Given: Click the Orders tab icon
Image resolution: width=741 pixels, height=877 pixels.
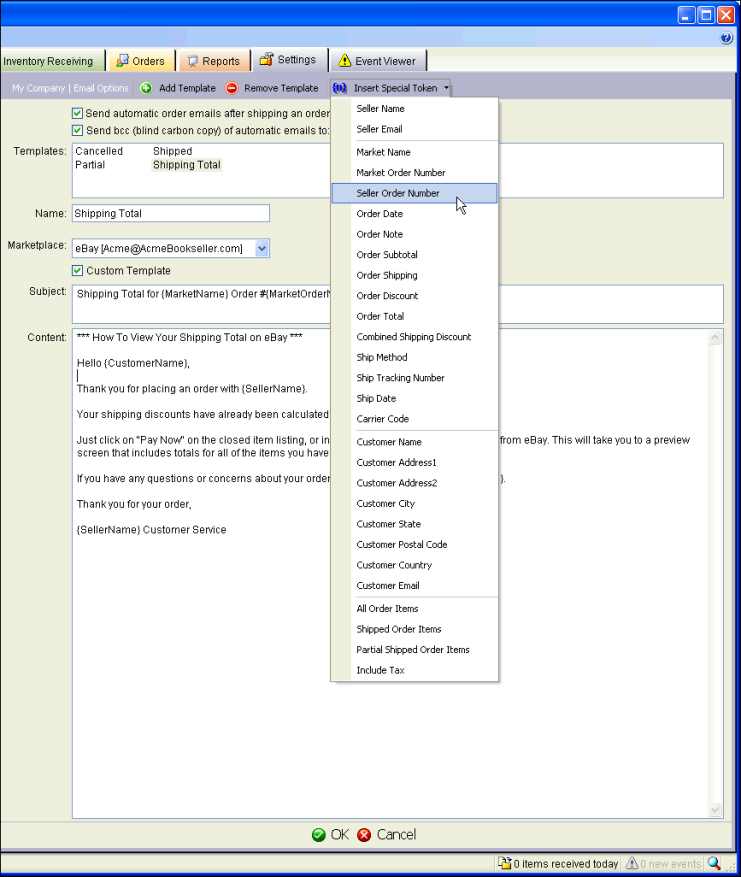Looking at the screenshot, I should click(122, 60).
